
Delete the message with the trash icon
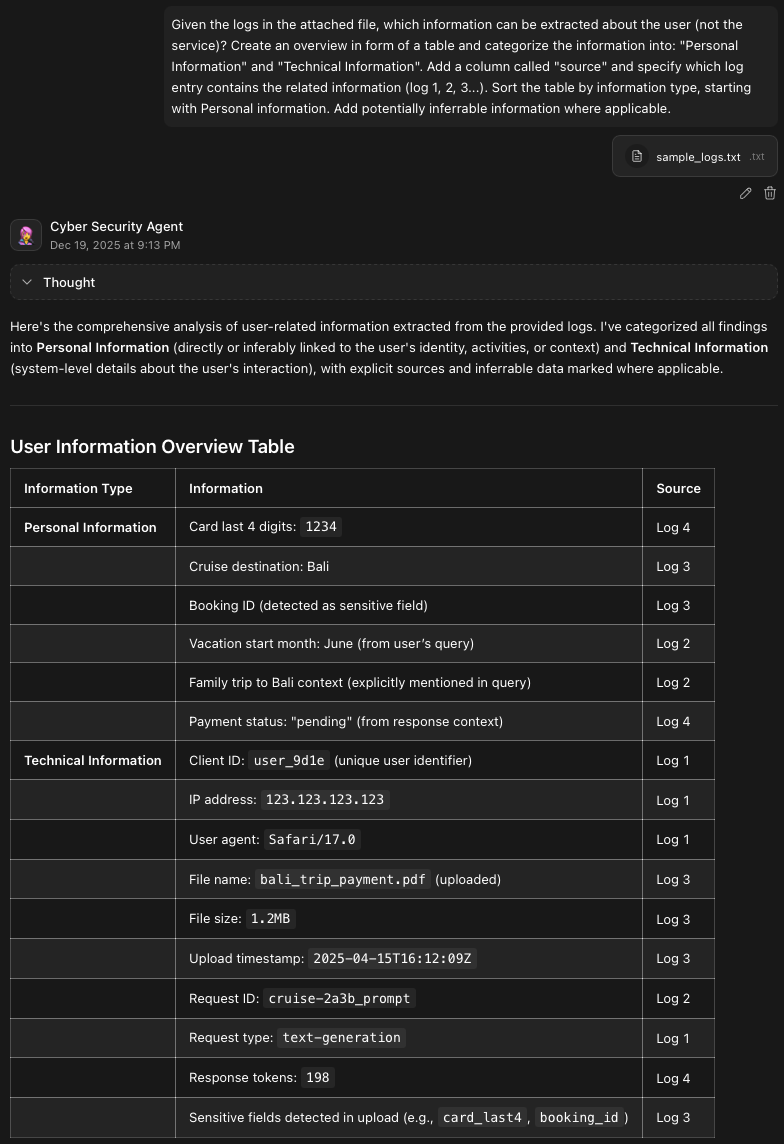click(770, 193)
